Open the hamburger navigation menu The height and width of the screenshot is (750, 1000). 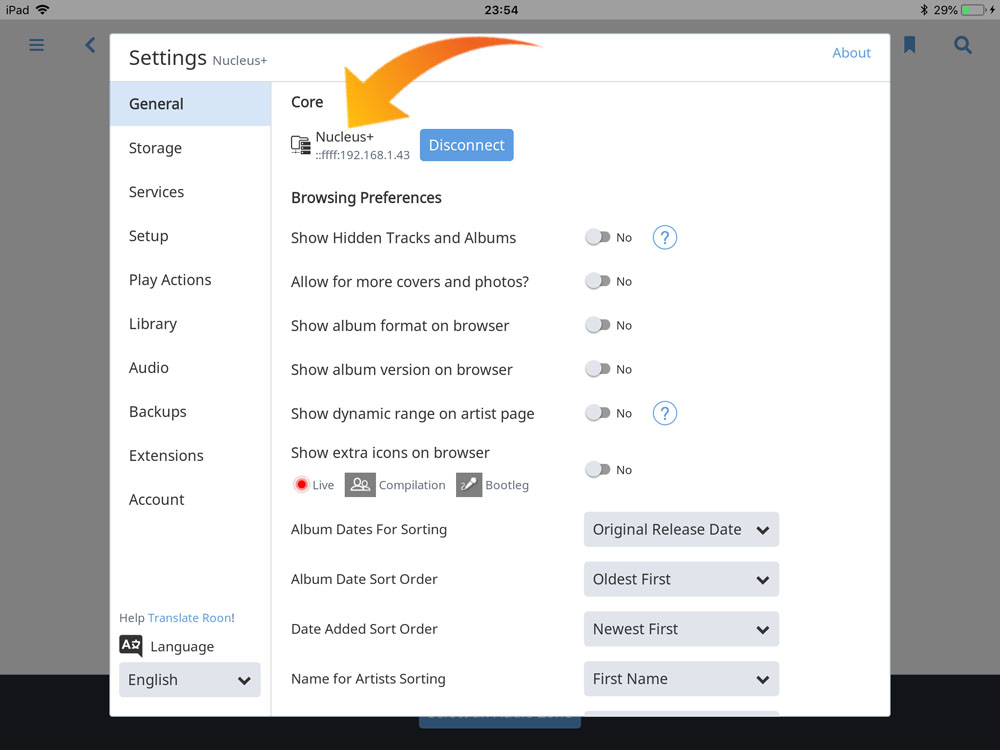tap(37, 45)
